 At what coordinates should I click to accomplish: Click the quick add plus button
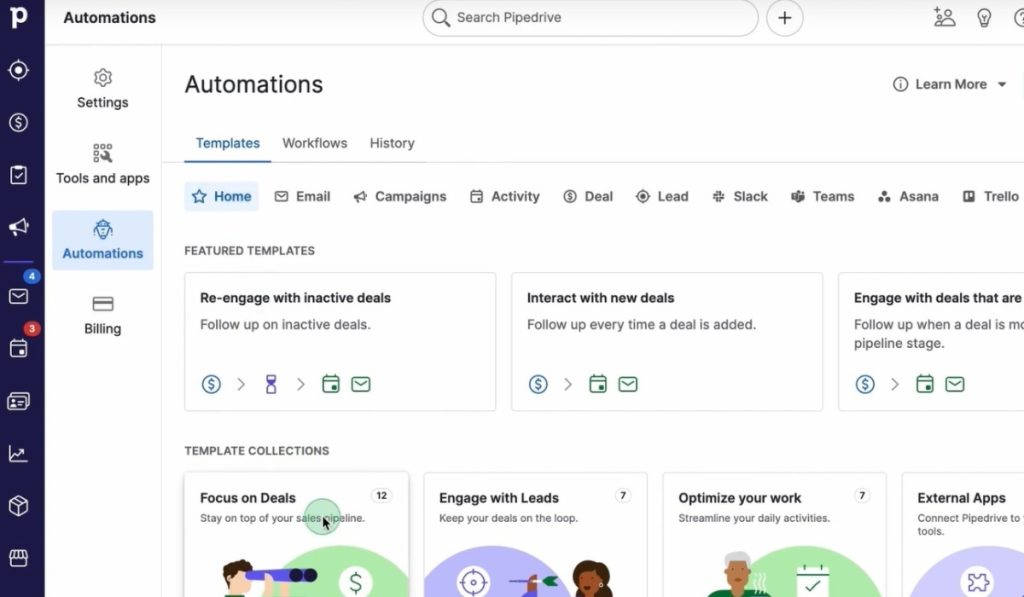point(784,18)
